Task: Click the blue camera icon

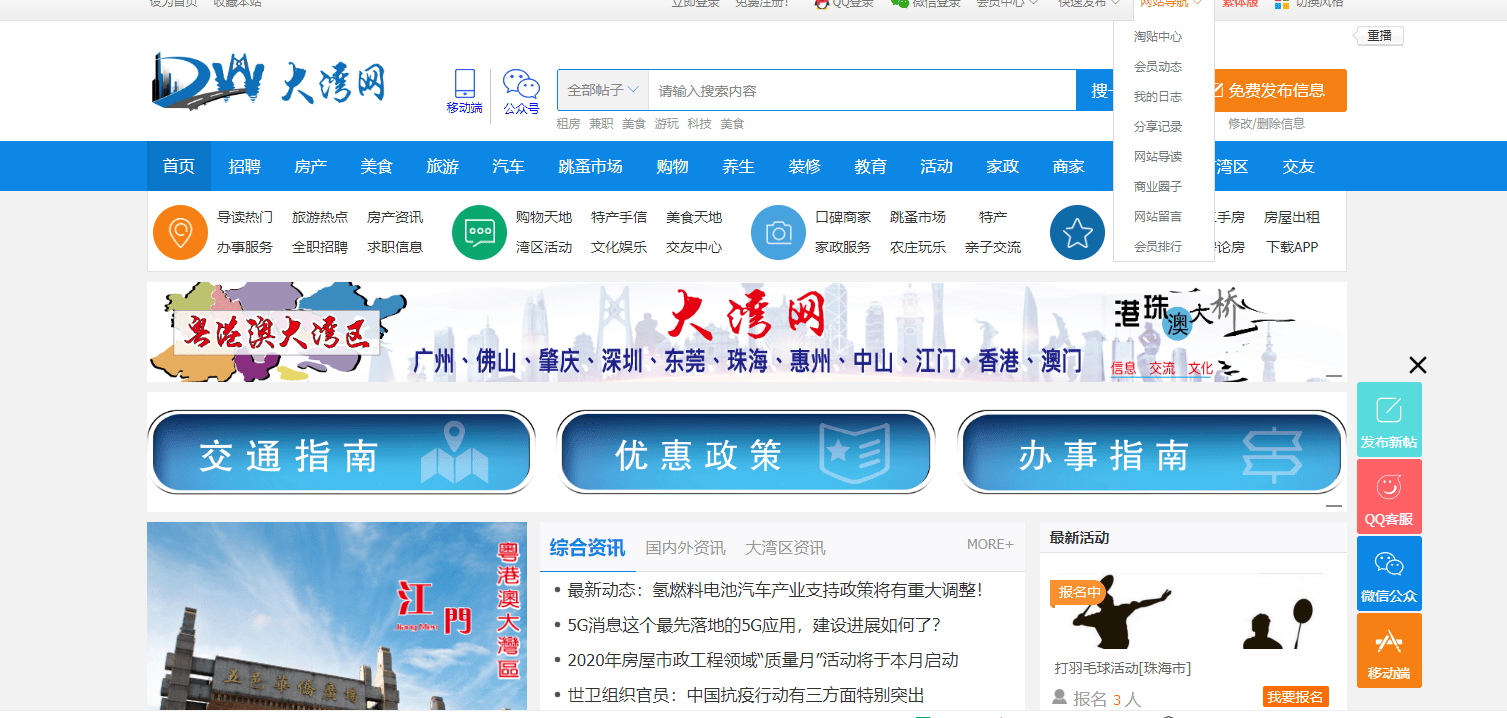Action: click(x=778, y=232)
